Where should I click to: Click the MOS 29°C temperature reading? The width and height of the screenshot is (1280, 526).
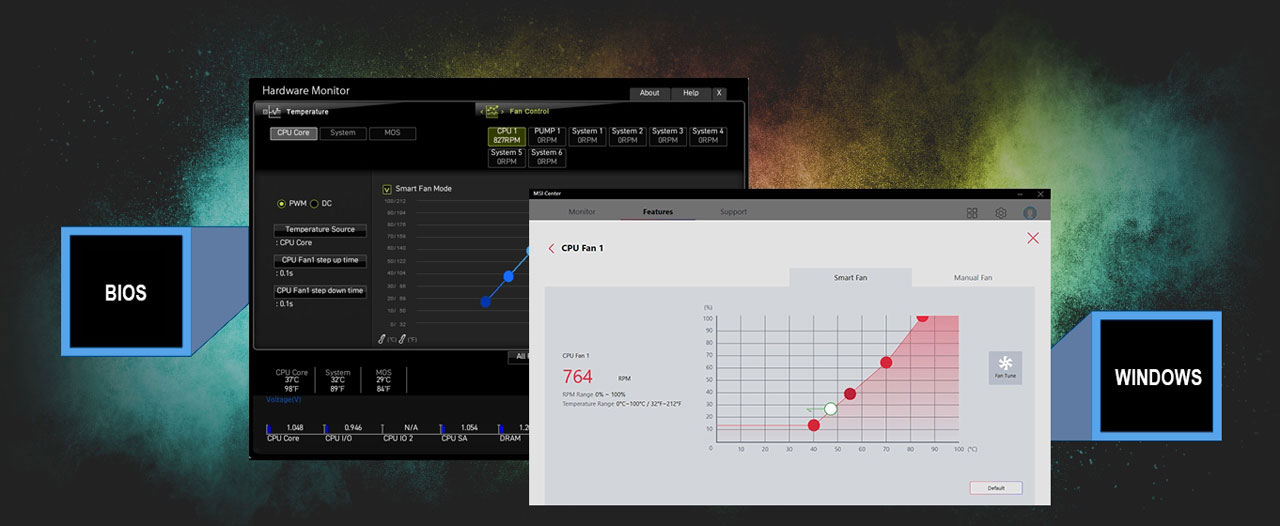pos(384,380)
